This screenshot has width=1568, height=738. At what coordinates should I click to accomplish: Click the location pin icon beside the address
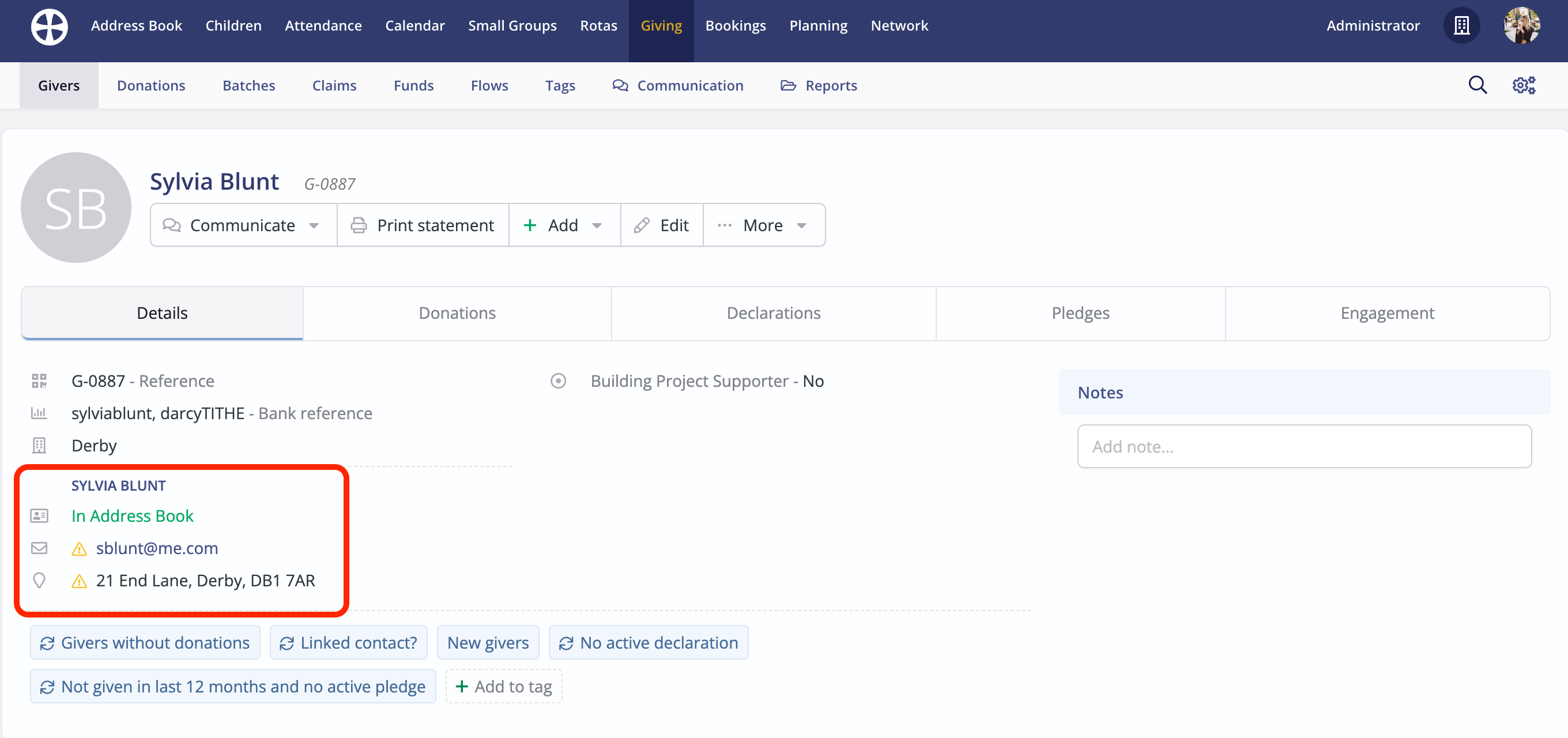(x=40, y=580)
